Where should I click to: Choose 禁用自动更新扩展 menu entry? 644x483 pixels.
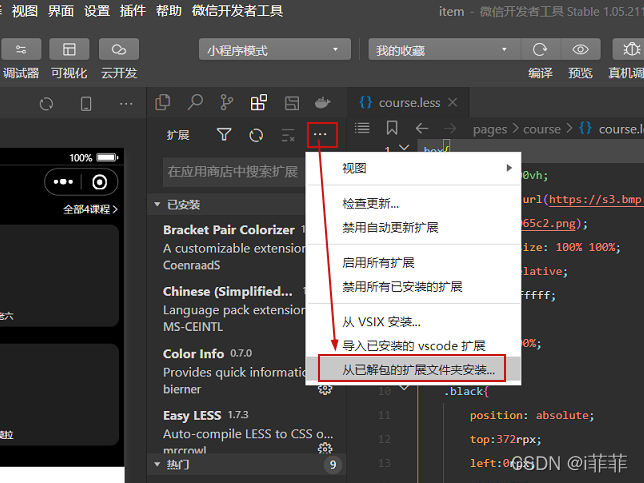point(414,227)
